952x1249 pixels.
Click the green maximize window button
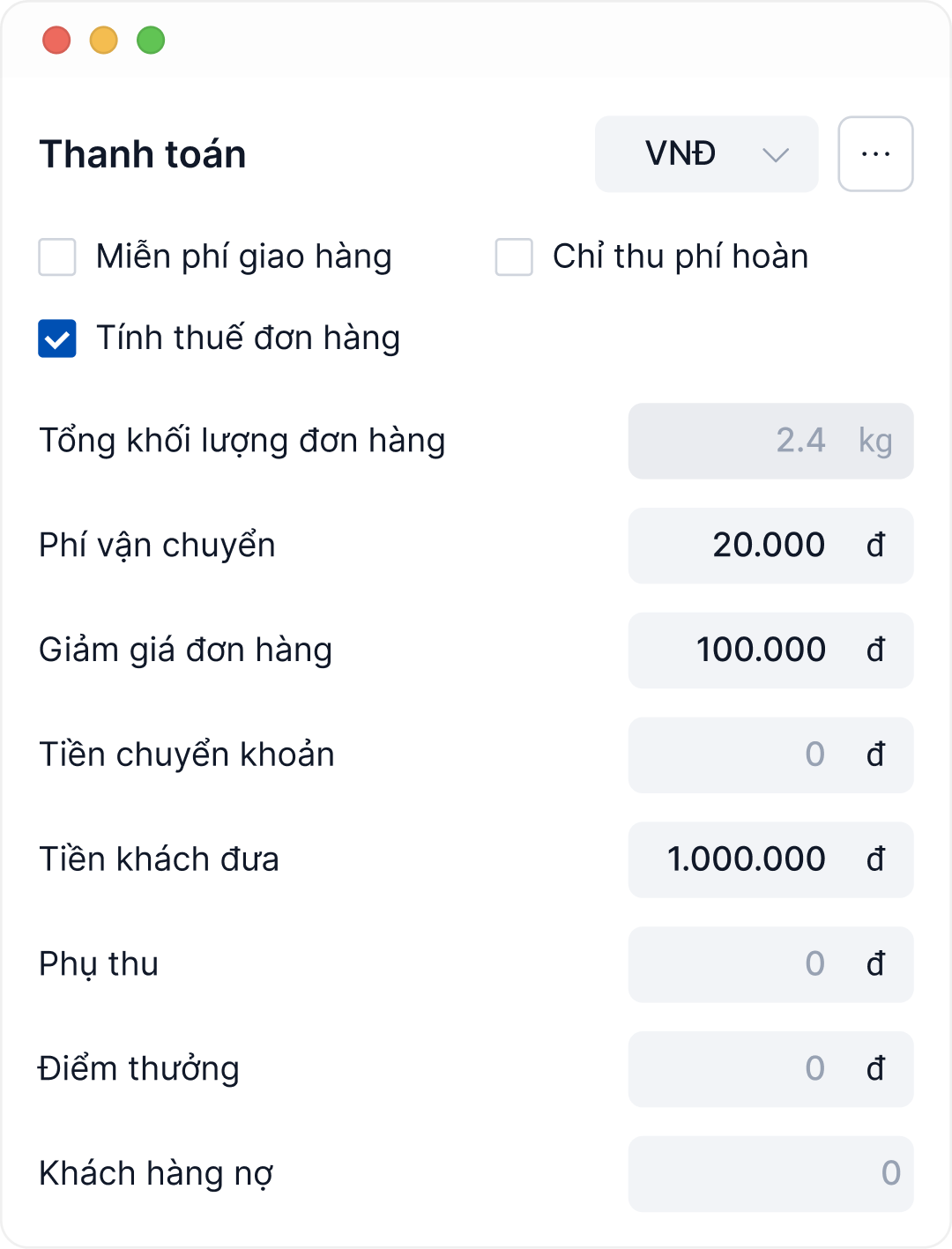point(151,41)
